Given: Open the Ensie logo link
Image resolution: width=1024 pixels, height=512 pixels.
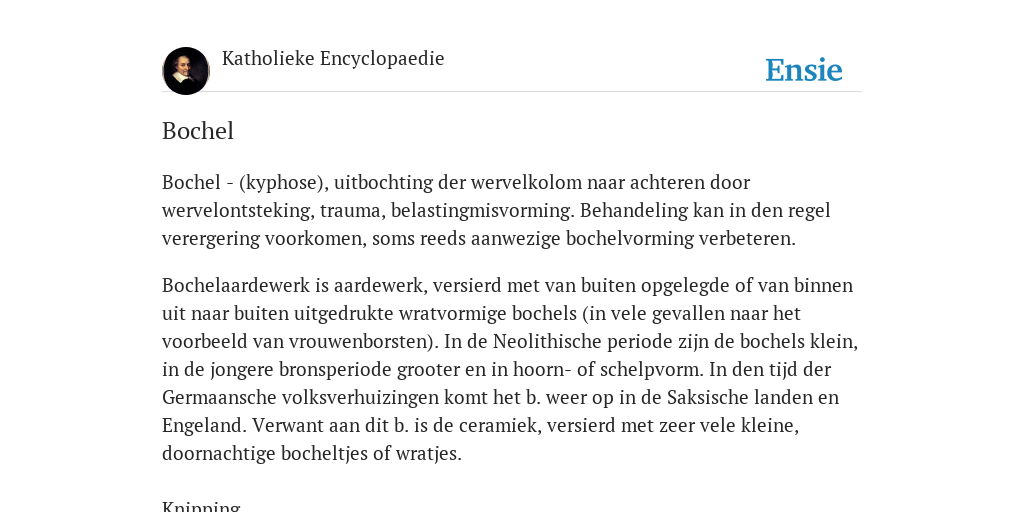Looking at the screenshot, I should pos(804,70).
